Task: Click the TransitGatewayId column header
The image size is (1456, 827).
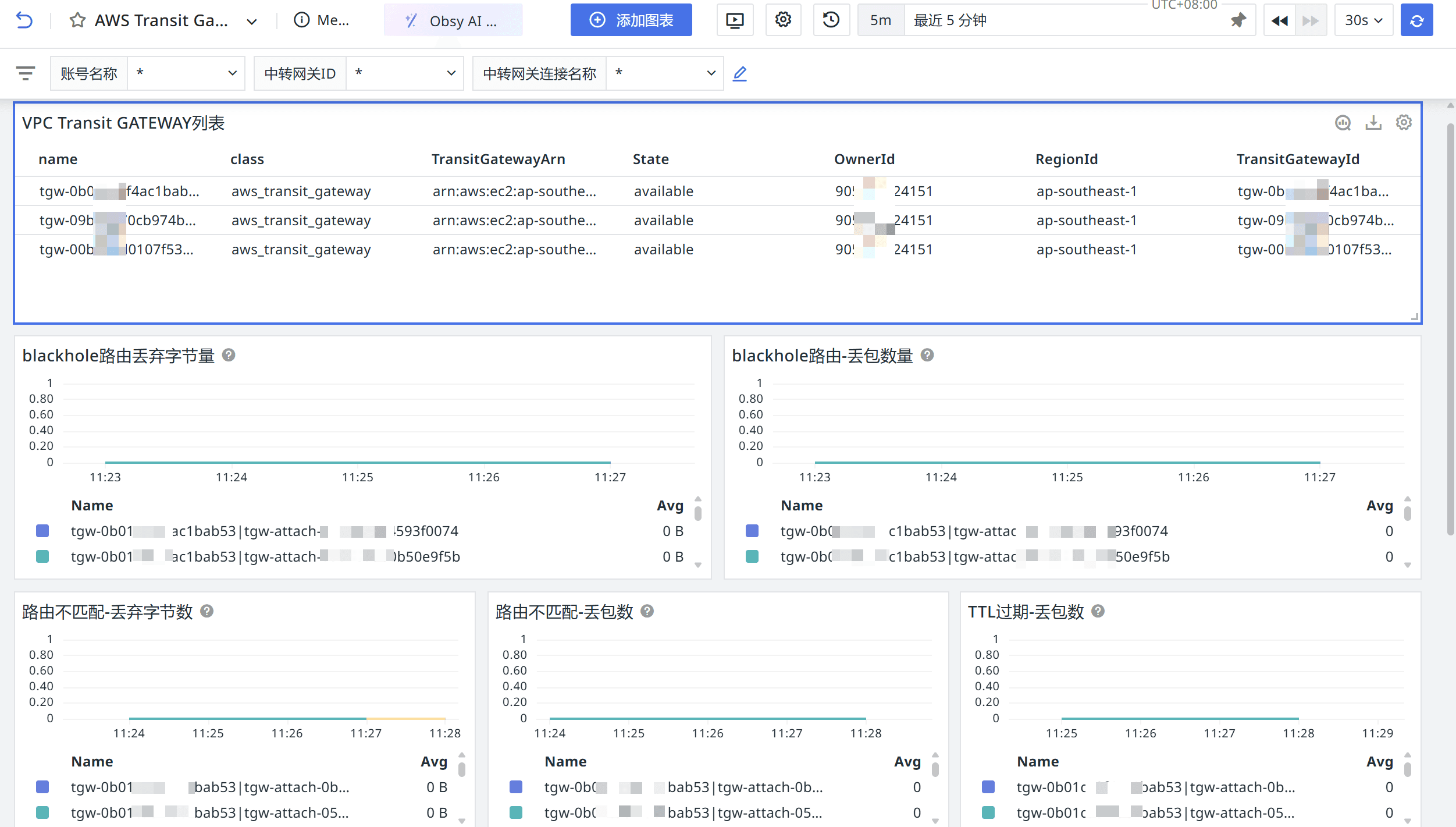Action: (1298, 159)
